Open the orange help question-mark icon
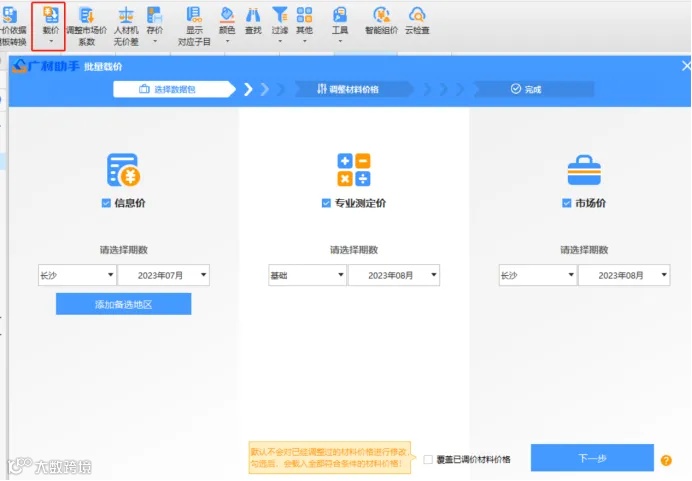This screenshot has height=481, width=692. [666, 460]
